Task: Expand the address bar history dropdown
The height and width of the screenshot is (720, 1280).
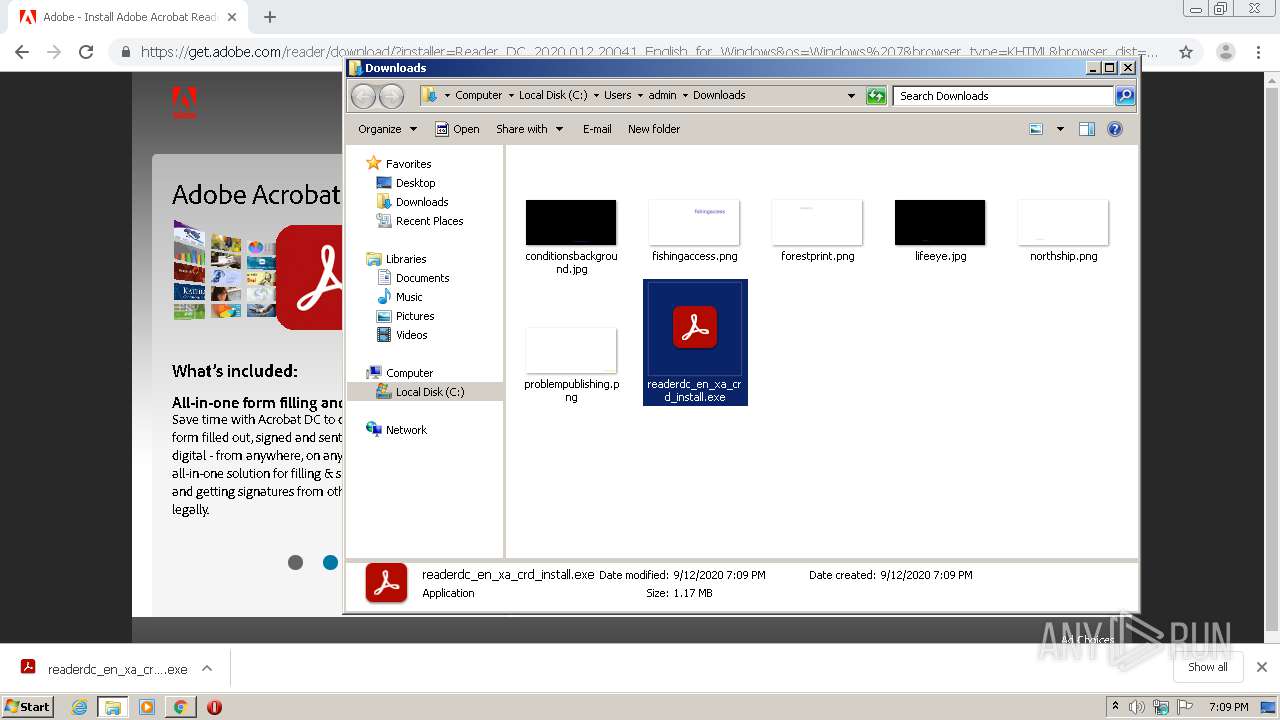Action: click(851, 96)
